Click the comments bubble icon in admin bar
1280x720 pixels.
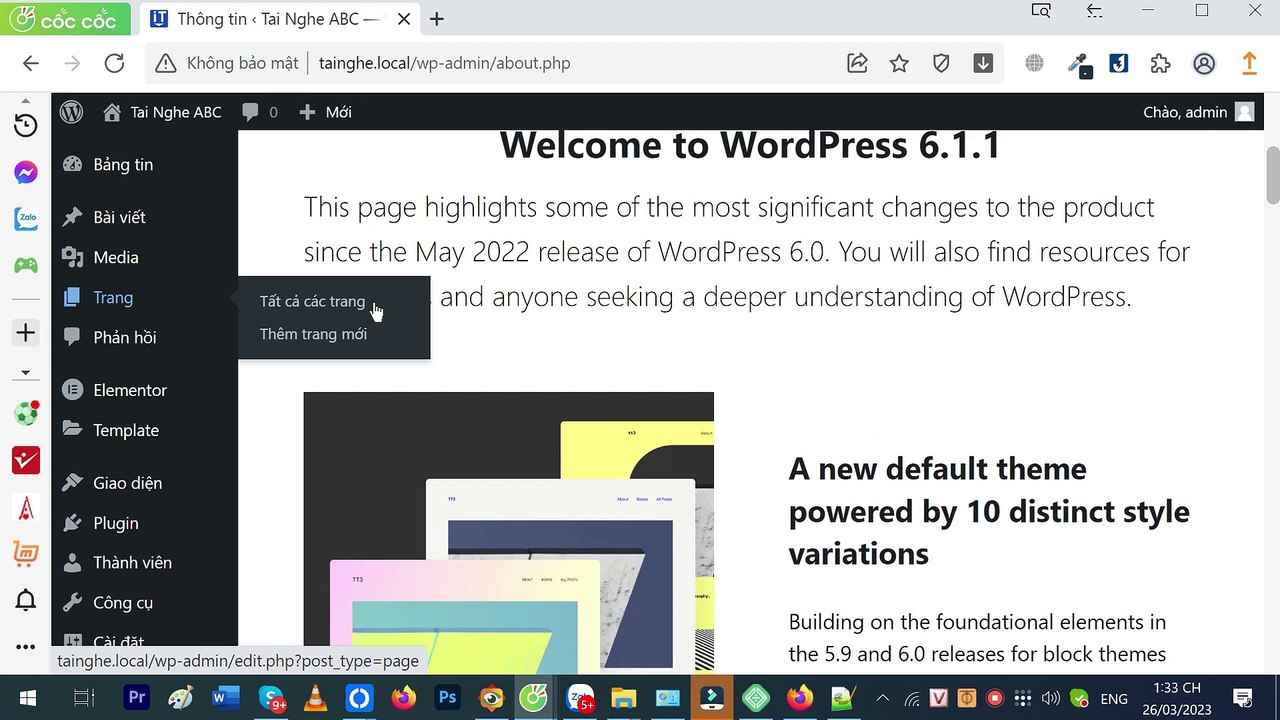point(250,112)
